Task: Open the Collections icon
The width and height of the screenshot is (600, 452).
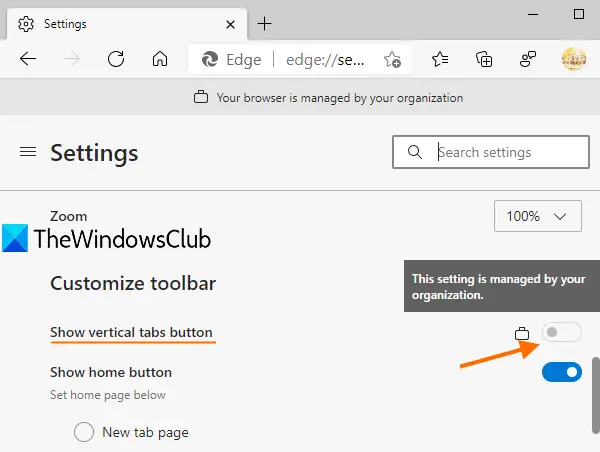Action: [484, 59]
